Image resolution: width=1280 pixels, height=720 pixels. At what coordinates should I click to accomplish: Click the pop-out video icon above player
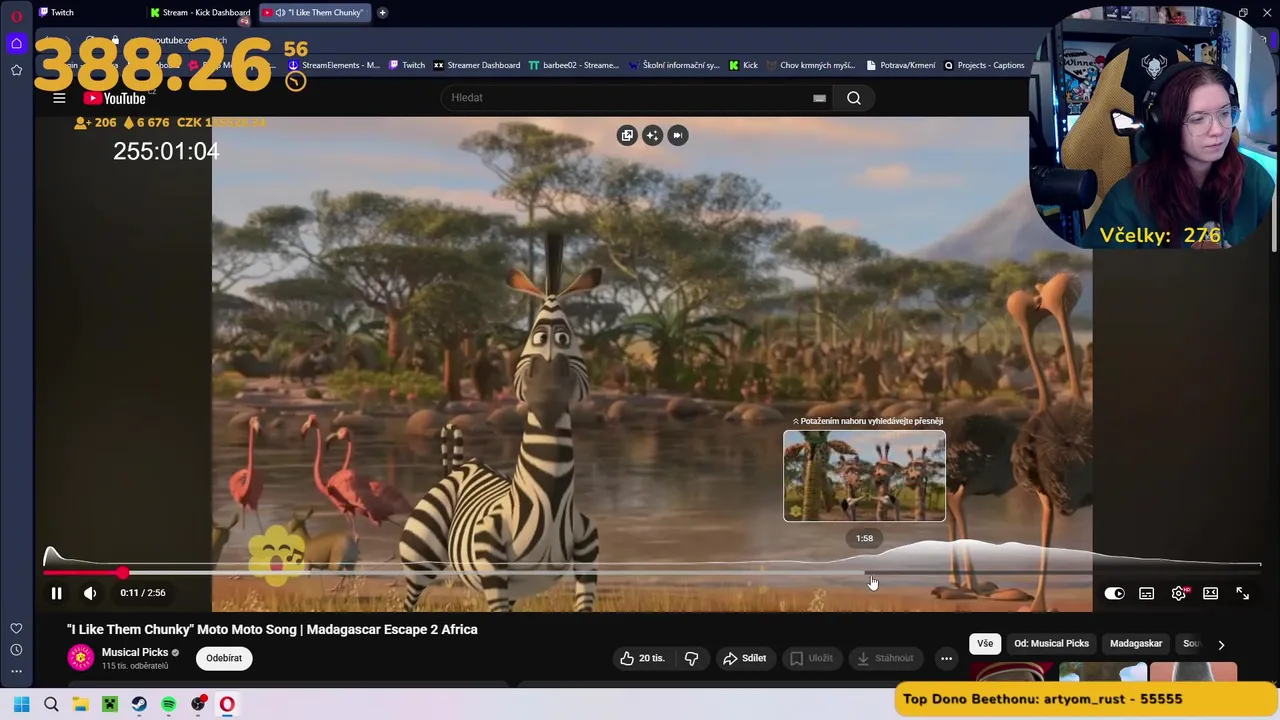point(627,135)
